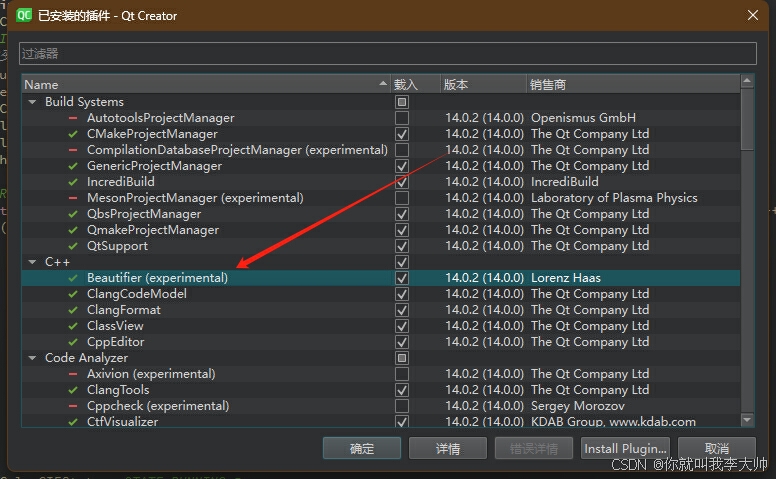This screenshot has width=776, height=479.
Task: Sort by the 载入 column header
Action: click(415, 85)
